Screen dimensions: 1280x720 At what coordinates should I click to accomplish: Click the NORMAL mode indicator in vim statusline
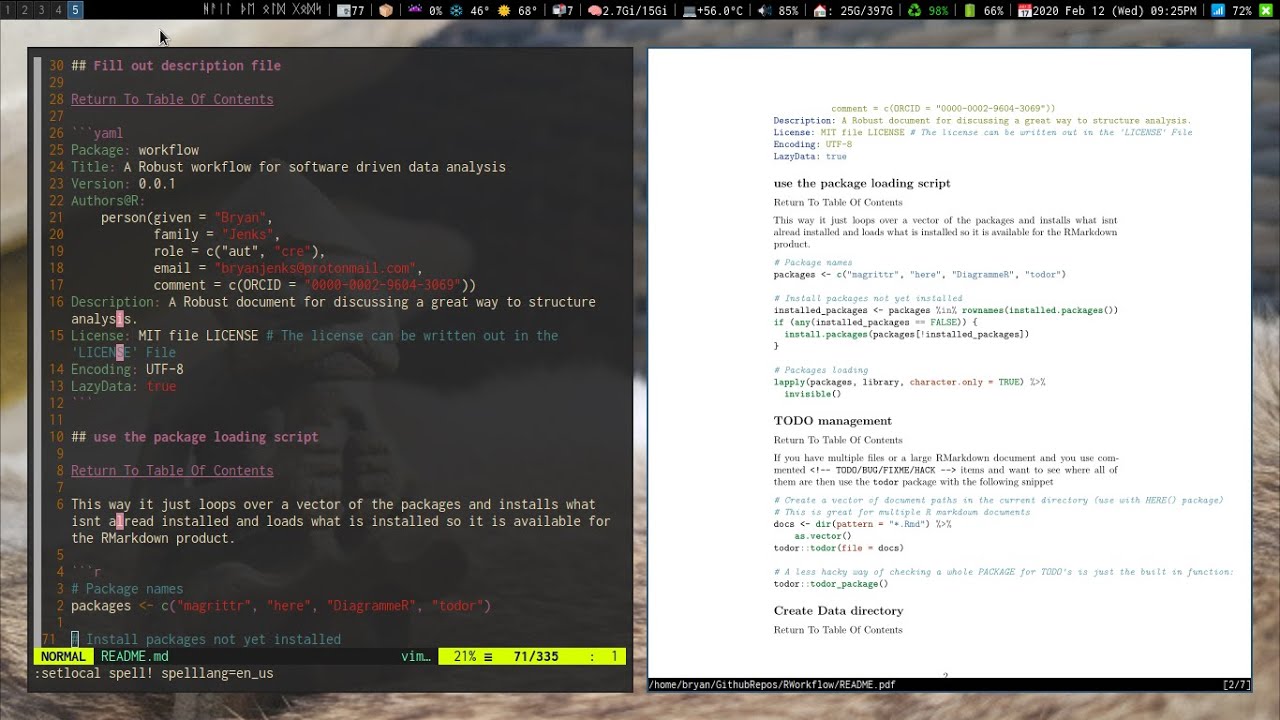coord(63,657)
